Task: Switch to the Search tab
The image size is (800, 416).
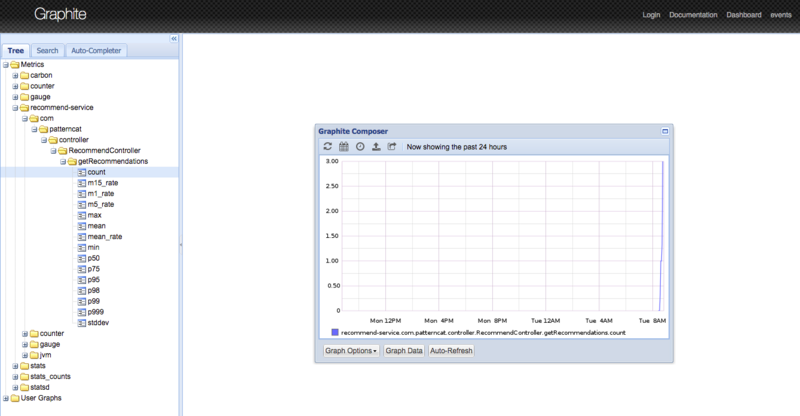Action: tap(47, 51)
